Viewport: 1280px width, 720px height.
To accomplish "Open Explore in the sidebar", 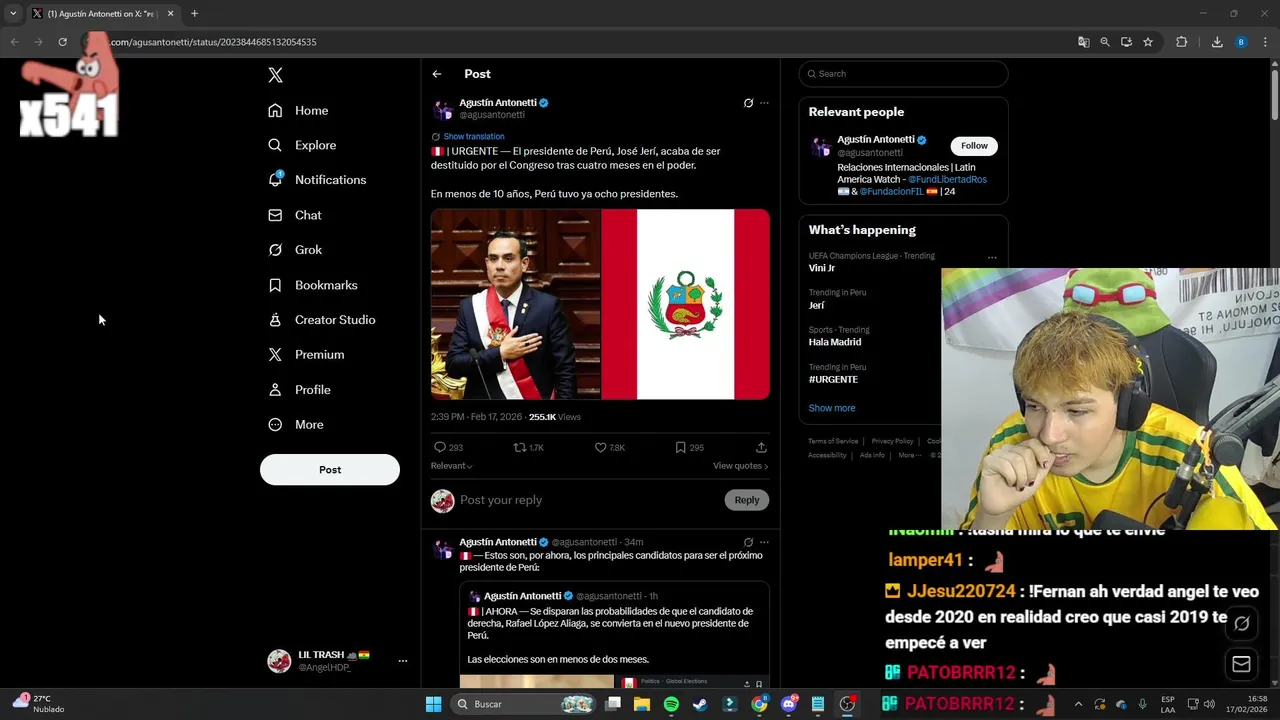I will click(x=302, y=145).
